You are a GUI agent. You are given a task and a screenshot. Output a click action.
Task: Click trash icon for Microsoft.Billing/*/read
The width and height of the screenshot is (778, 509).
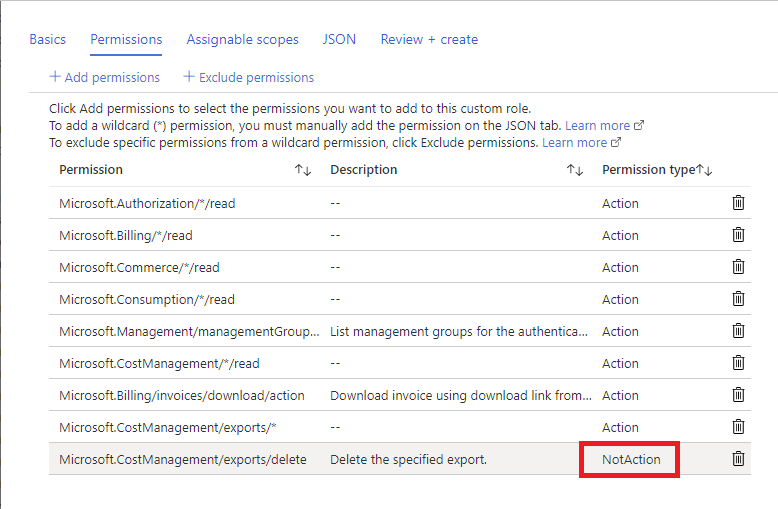click(x=738, y=235)
